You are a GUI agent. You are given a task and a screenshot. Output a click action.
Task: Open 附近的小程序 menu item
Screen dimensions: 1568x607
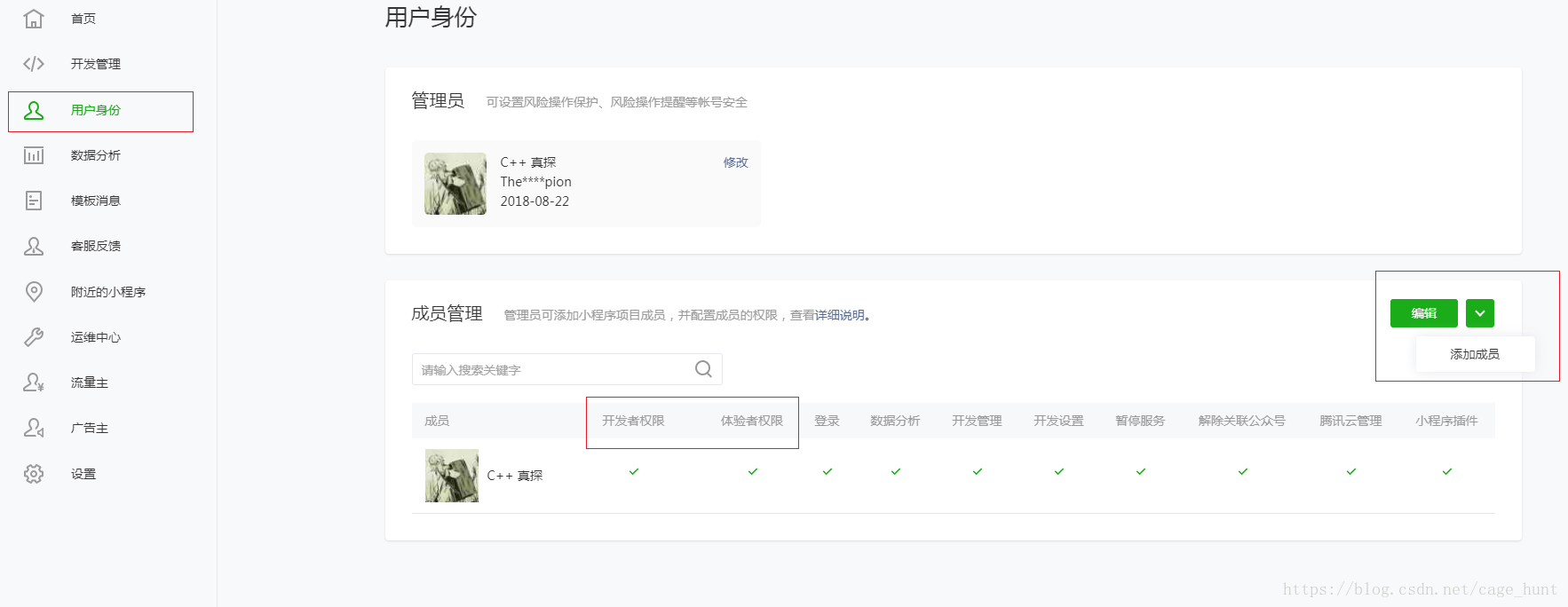tap(108, 292)
